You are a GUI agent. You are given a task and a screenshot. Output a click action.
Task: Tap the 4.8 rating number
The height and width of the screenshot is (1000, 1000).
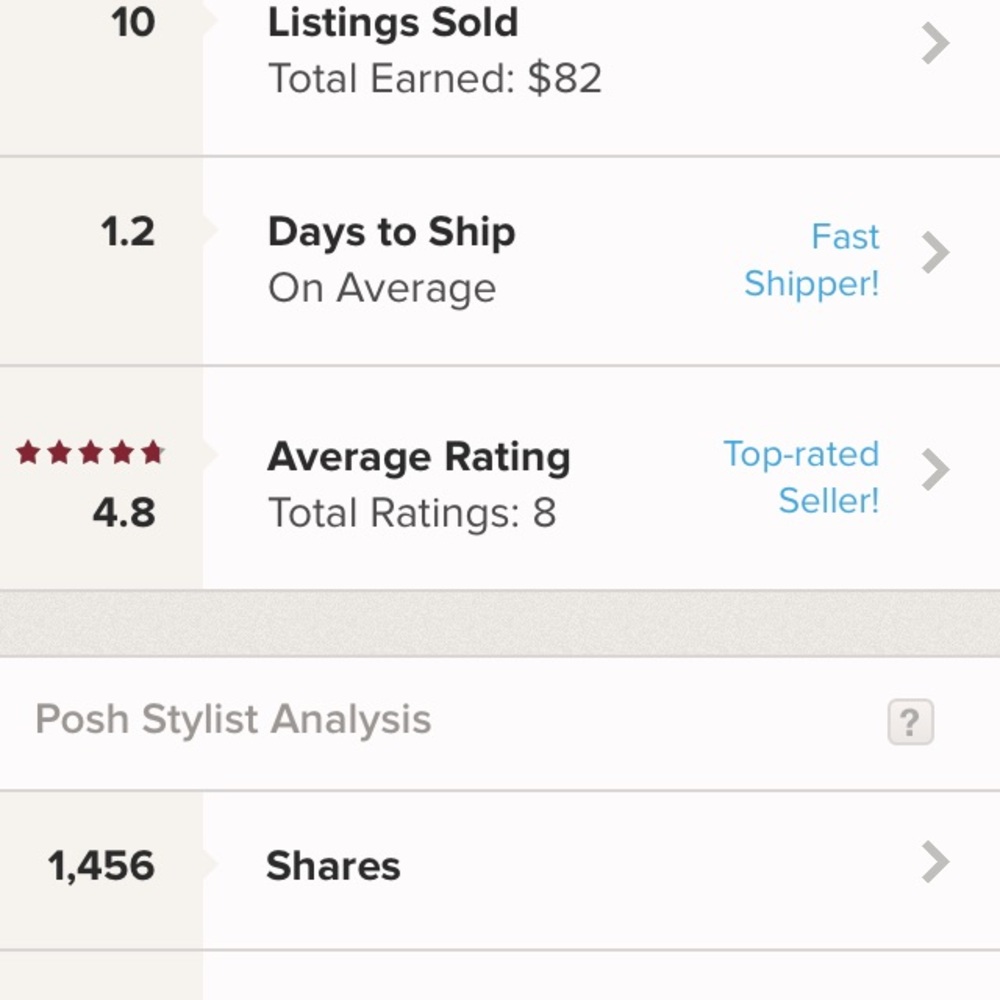(124, 513)
